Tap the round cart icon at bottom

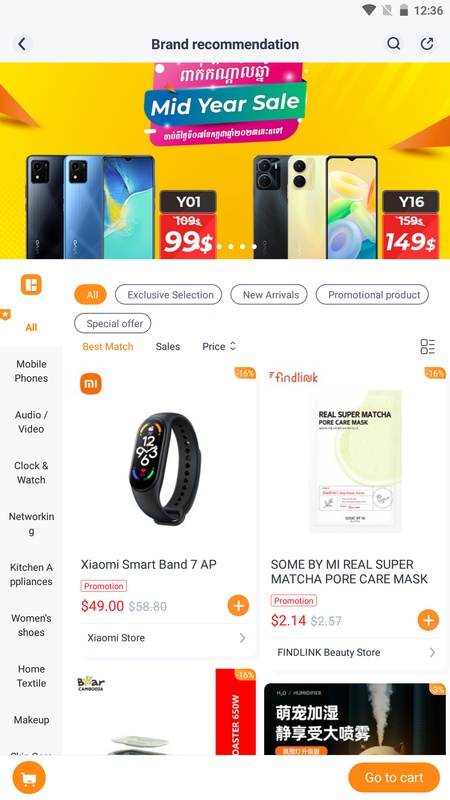coord(29,778)
